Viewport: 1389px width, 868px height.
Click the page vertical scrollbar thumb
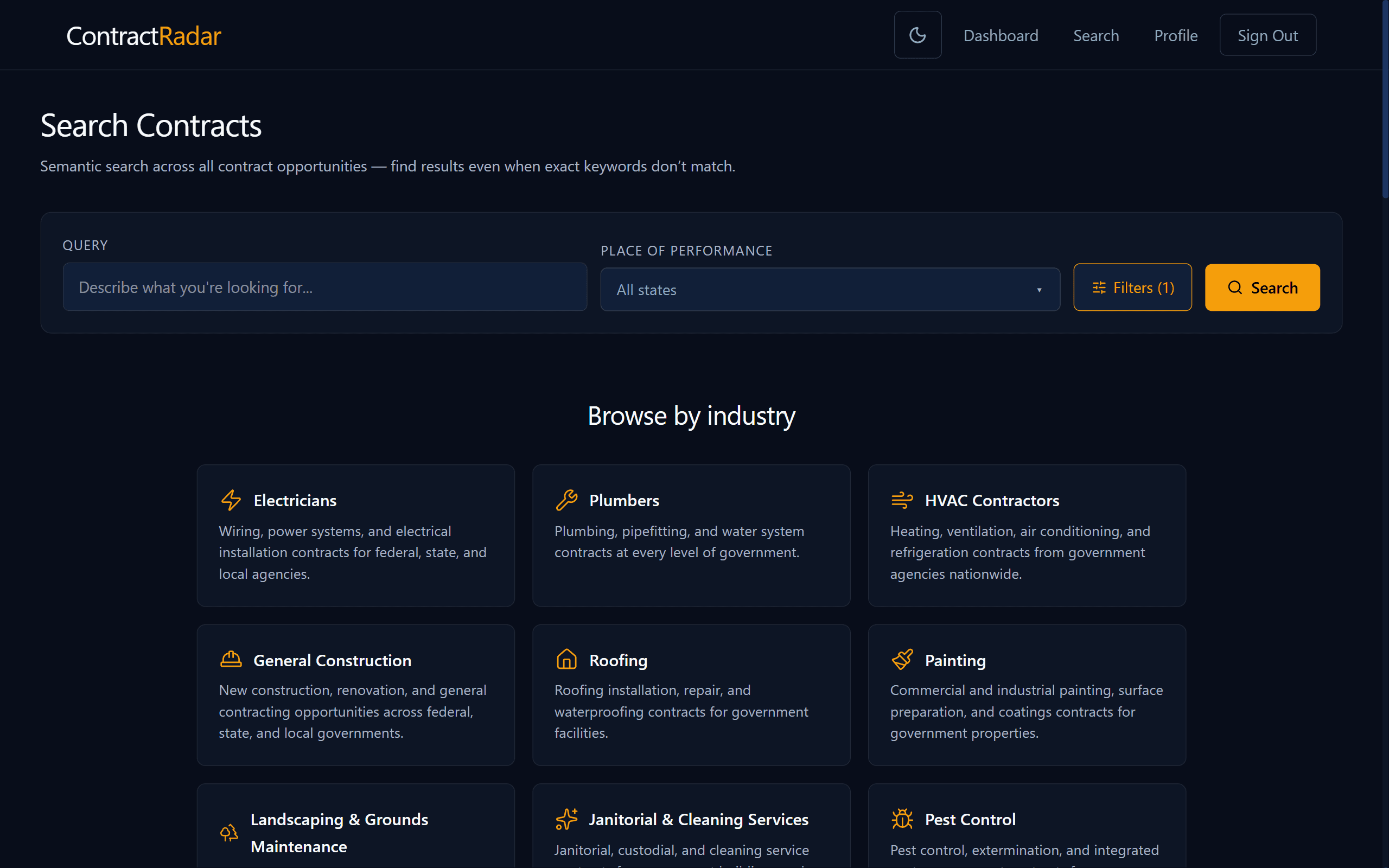1385,99
